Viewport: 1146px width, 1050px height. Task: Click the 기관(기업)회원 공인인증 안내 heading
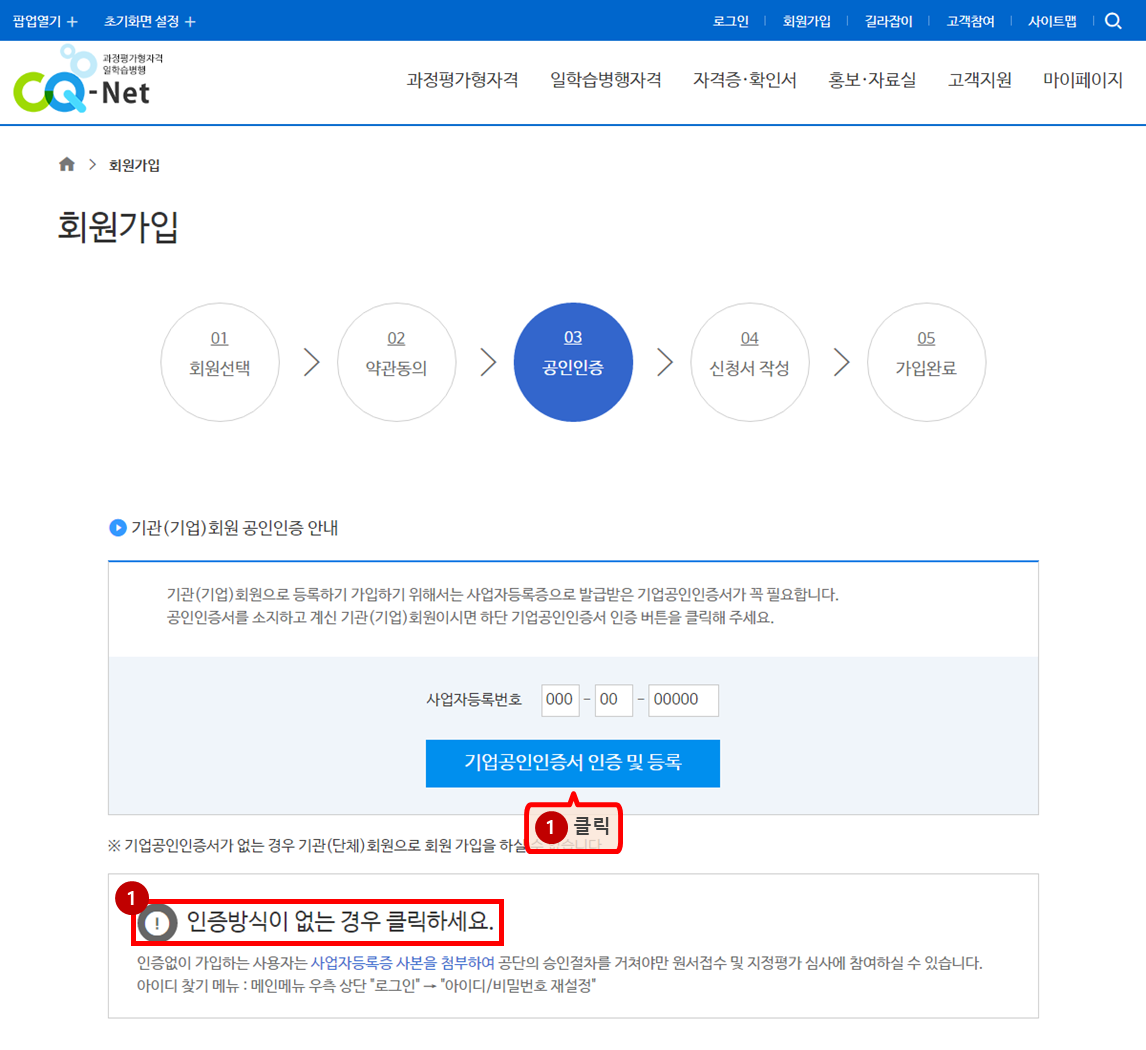[234, 528]
